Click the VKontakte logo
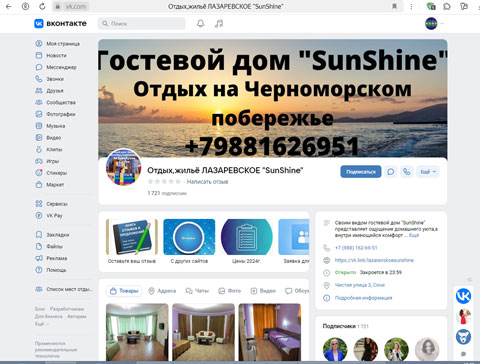This screenshot has height=364, width=480. click(x=60, y=23)
